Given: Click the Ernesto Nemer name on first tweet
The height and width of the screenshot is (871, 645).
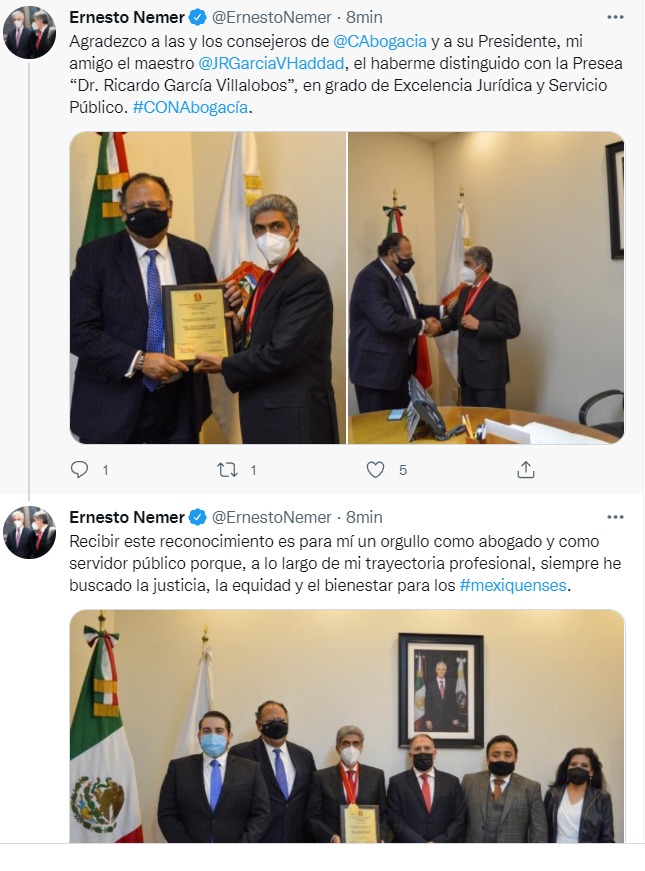Looking at the screenshot, I should point(127,18).
